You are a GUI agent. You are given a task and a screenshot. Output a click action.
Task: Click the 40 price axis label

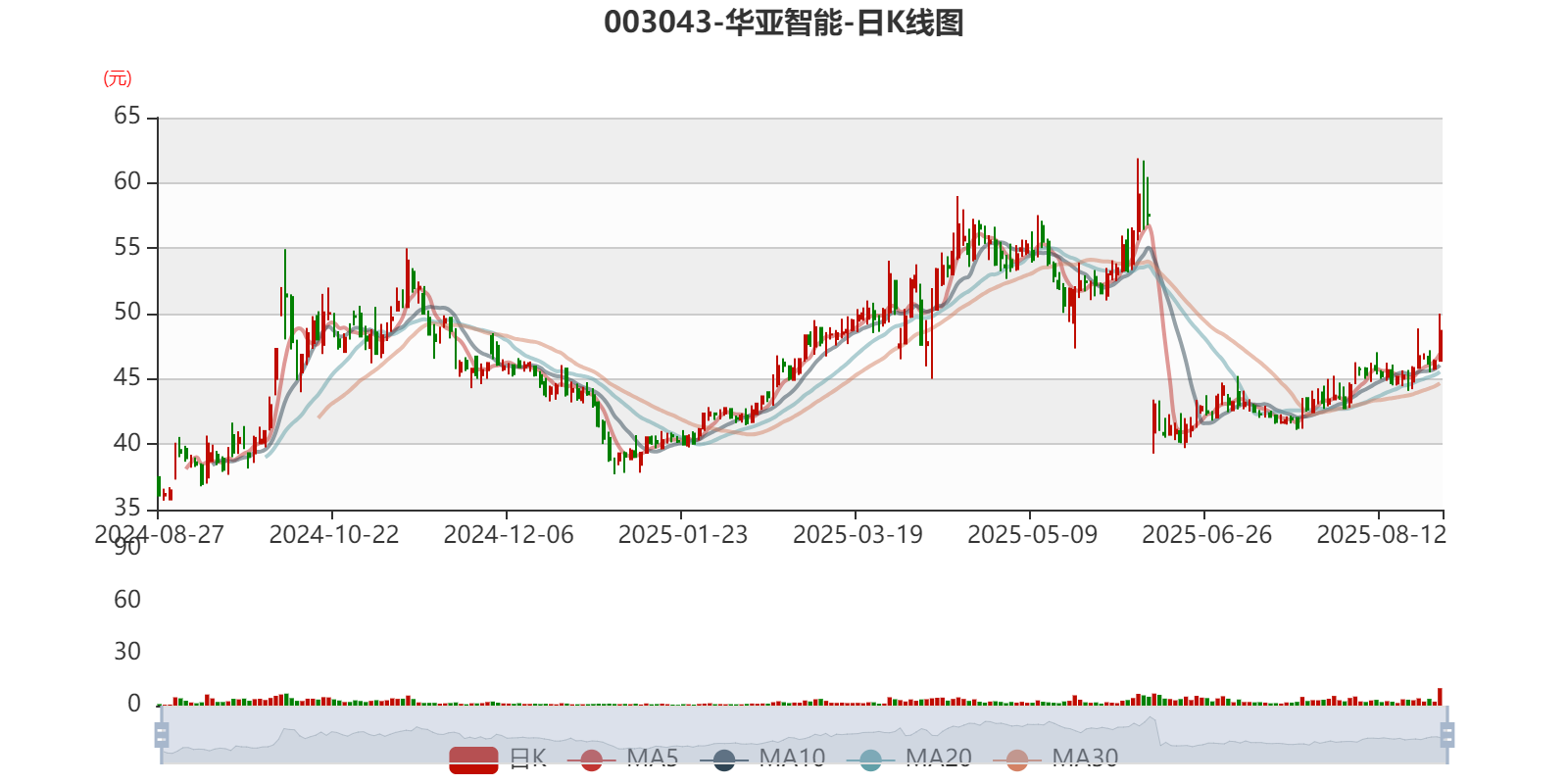click(x=127, y=443)
